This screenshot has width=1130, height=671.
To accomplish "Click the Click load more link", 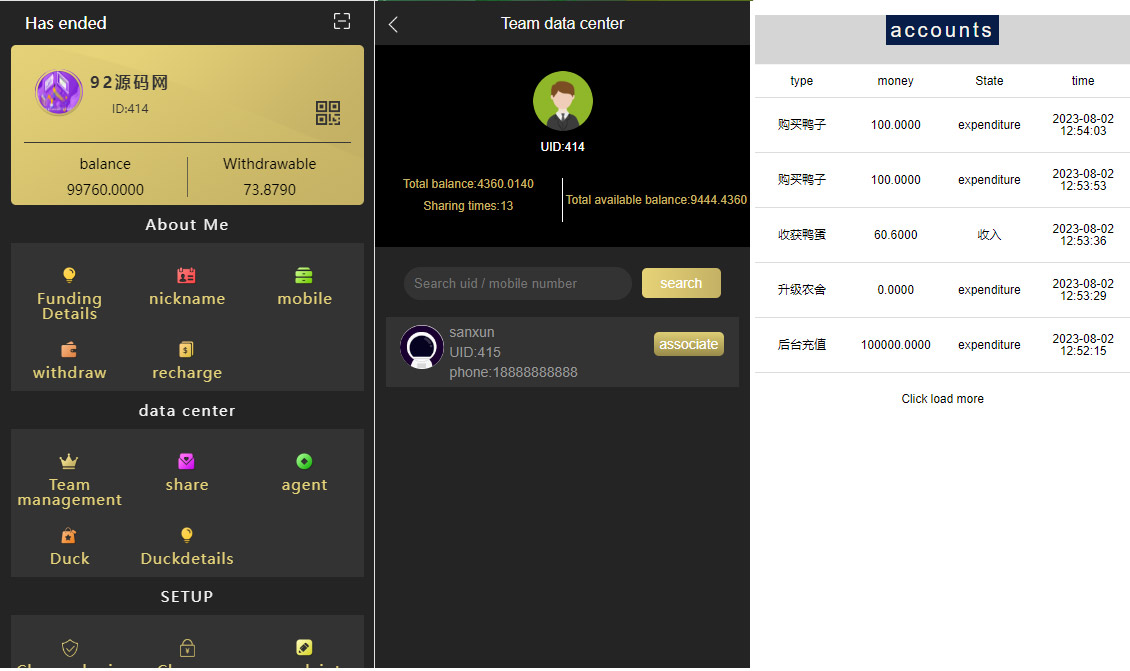I will (943, 399).
